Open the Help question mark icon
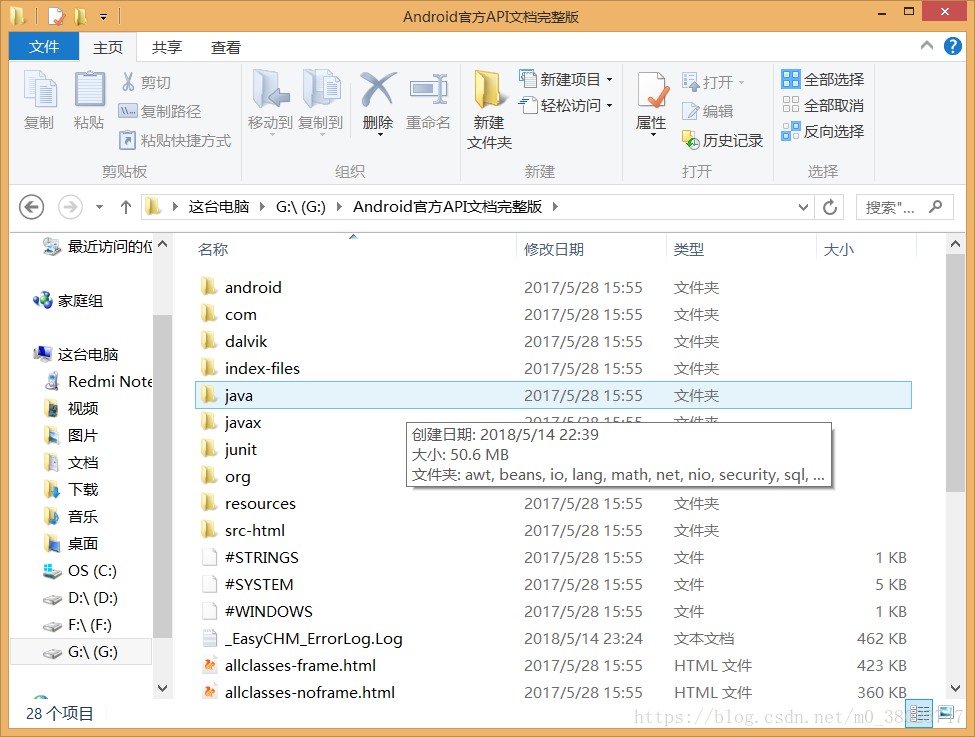This screenshot has height=737, width=975. pyautogui.click(x=953, y=46)
